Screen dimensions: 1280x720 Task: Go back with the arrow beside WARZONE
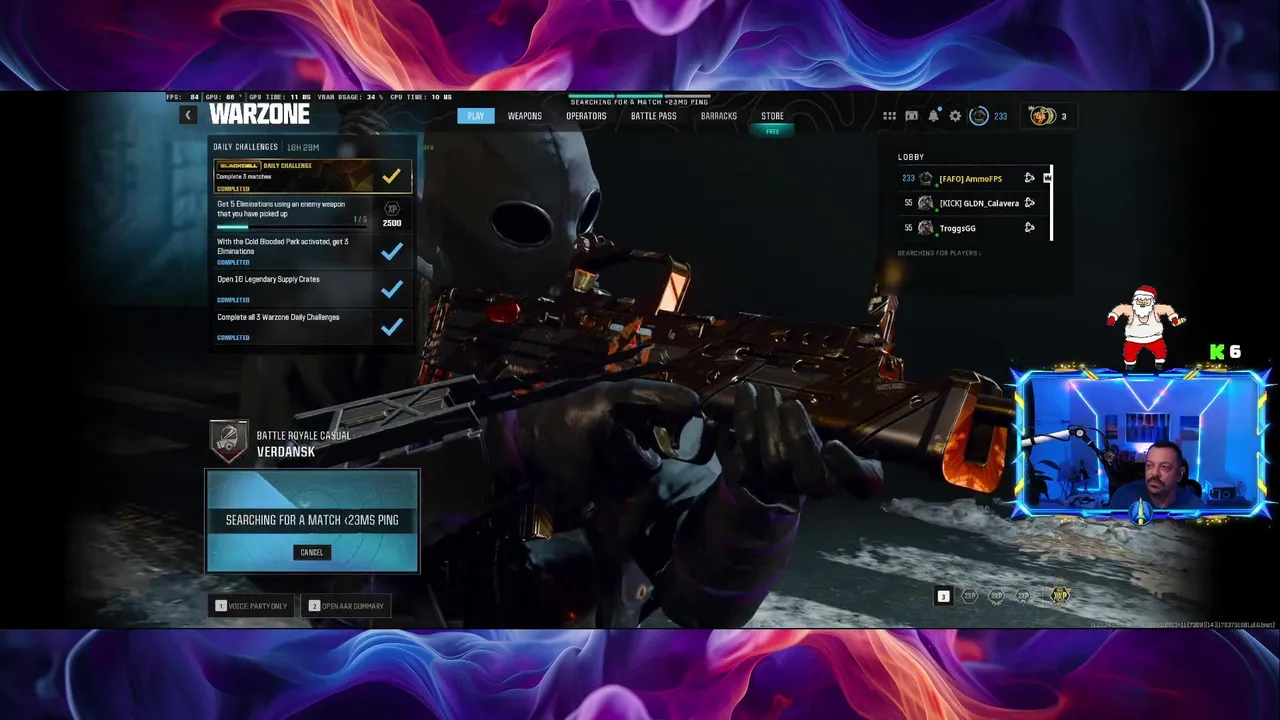(187, 116)
